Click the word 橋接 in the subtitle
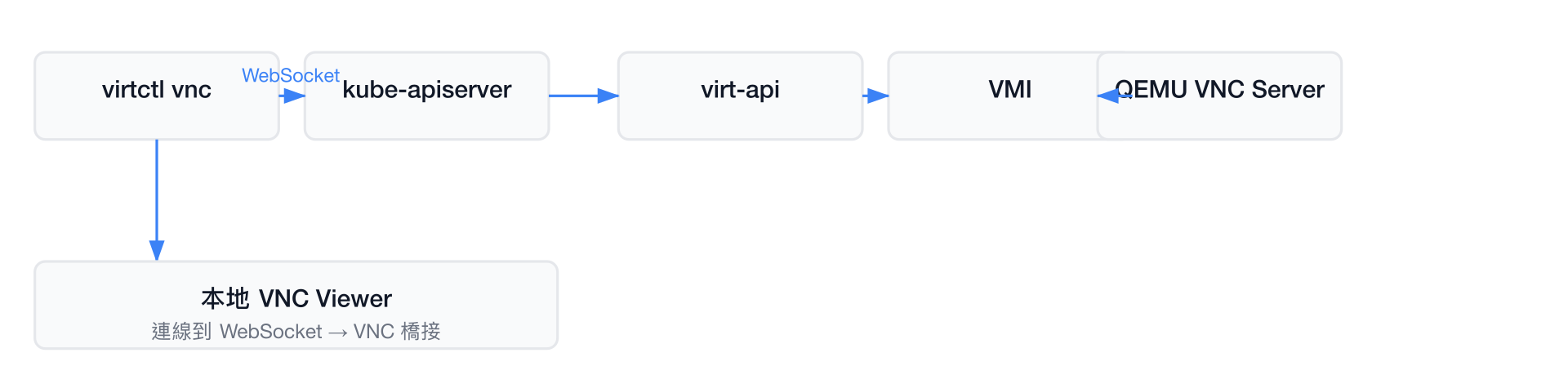This screenshot has height=384, width=1568. 421,331
